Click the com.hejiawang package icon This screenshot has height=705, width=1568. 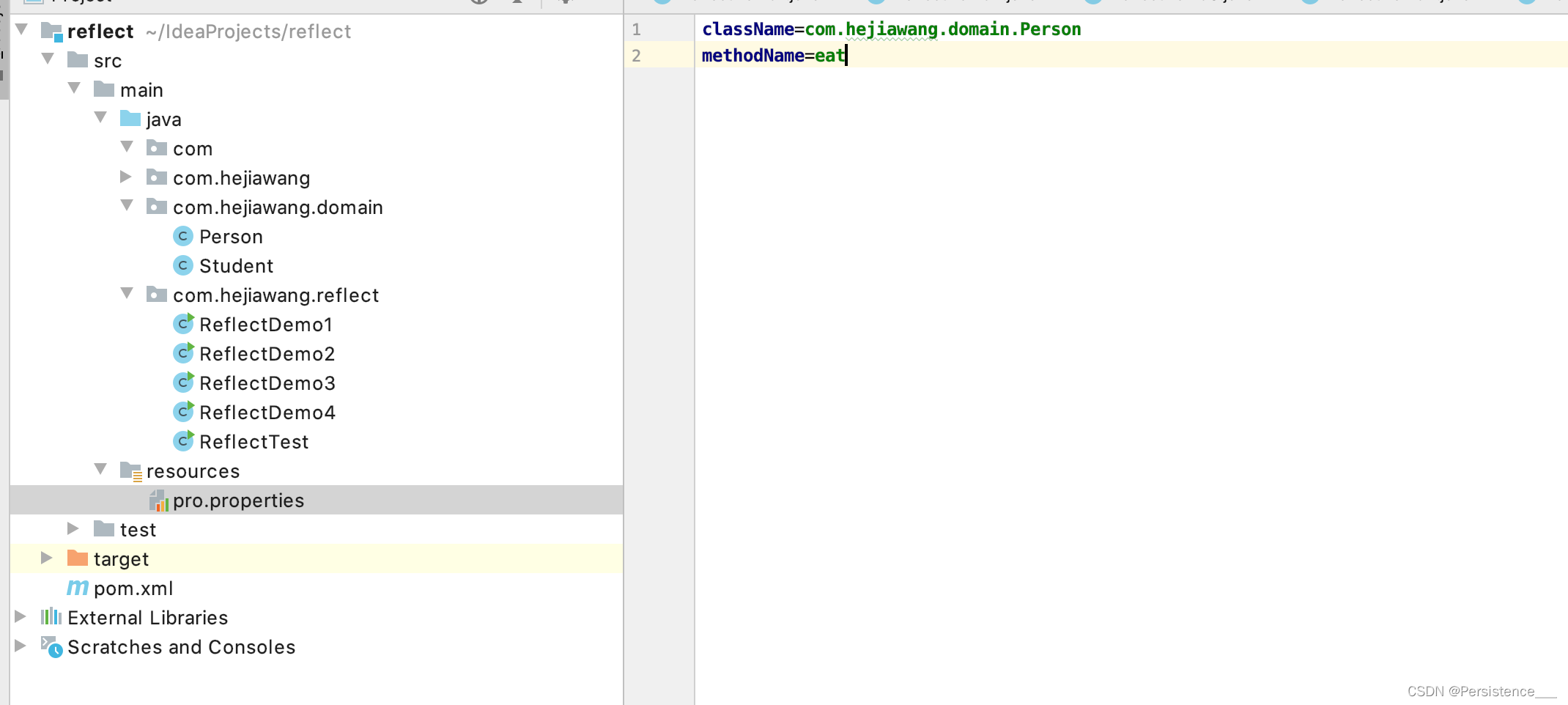[157, 177]
